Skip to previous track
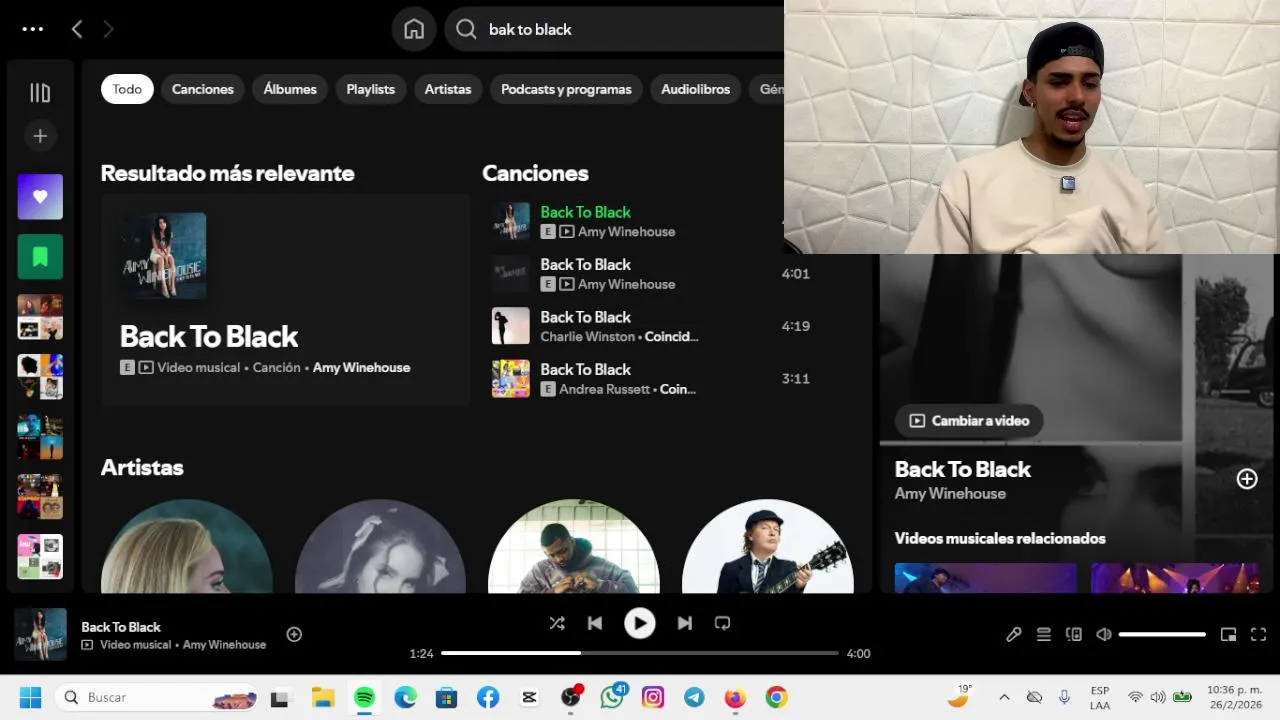Viewport: 1280px width, 720px height. pos(595,623)
